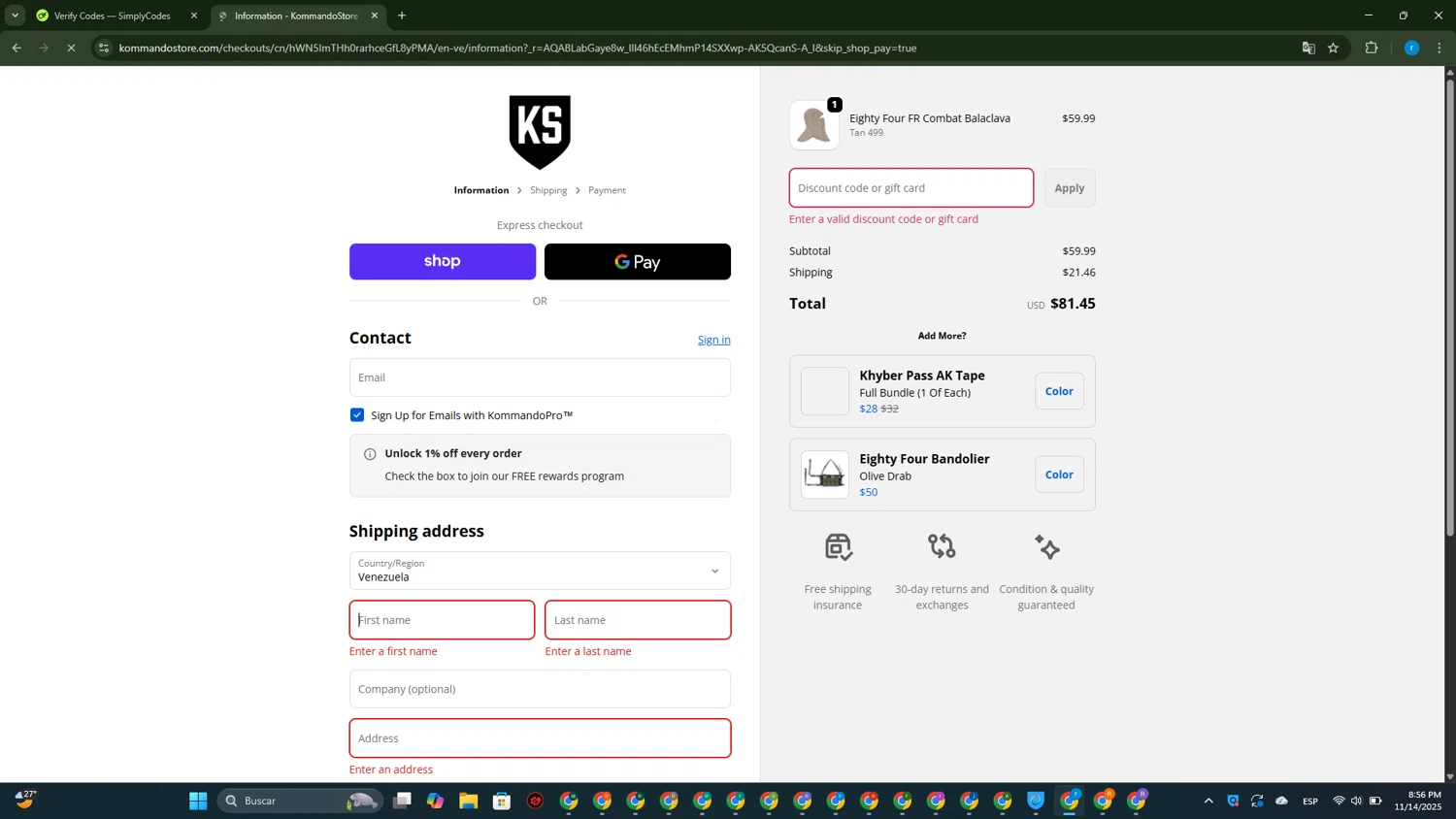Click the Total $81.45 amount
Screen dimensions: 1456x819
click(1073, 304)
